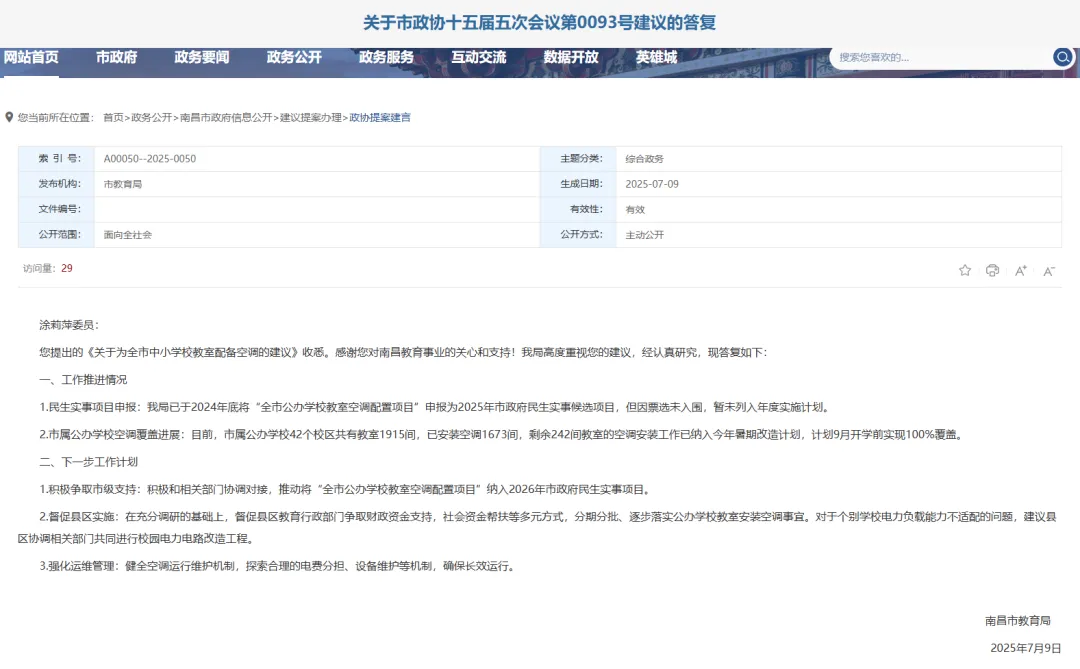Go to 首页 in the breadcrumb

113,118
